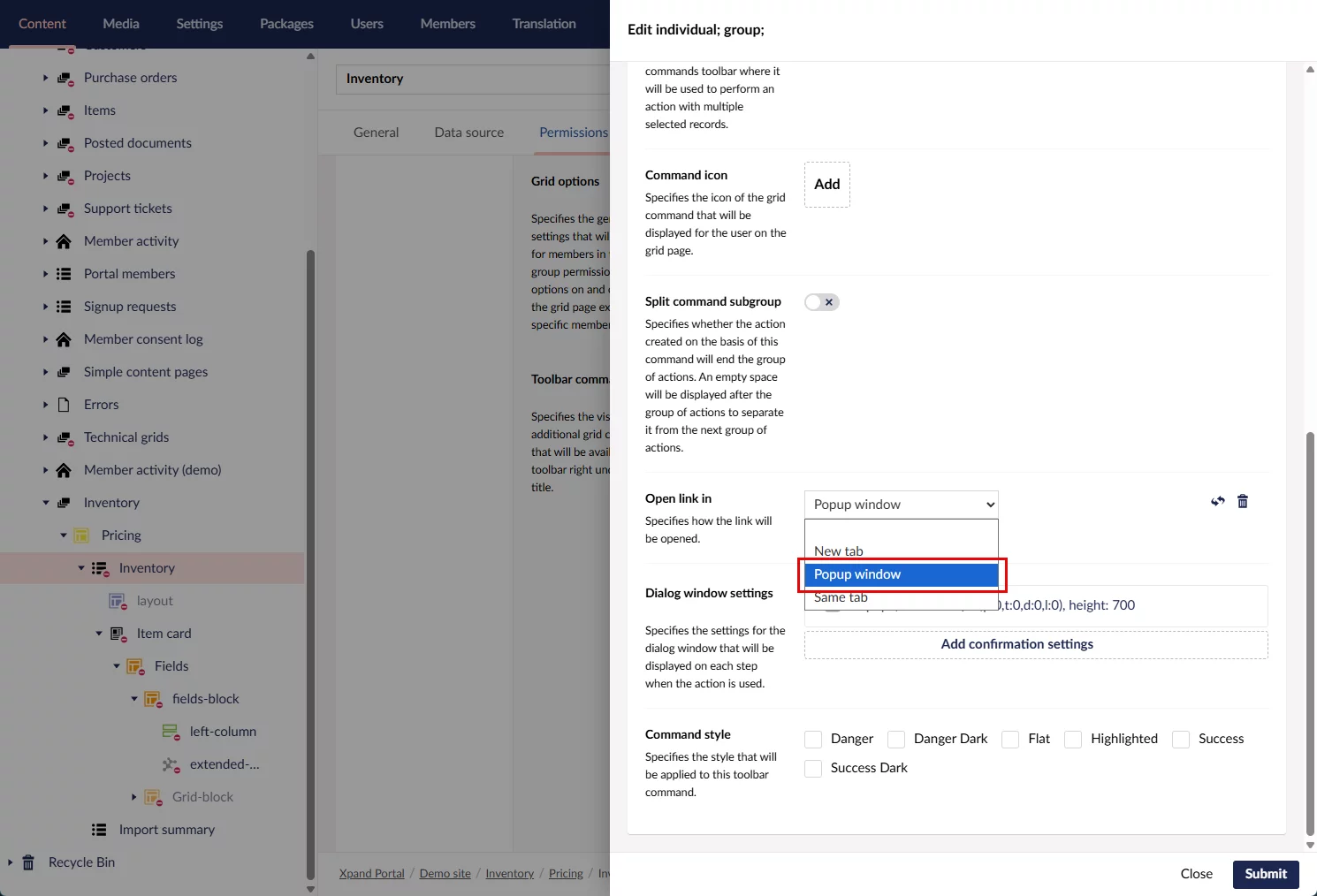The image size is (1317, 896).
Task: Click the home icon next to Member activity
Action: tap(64, 241)
